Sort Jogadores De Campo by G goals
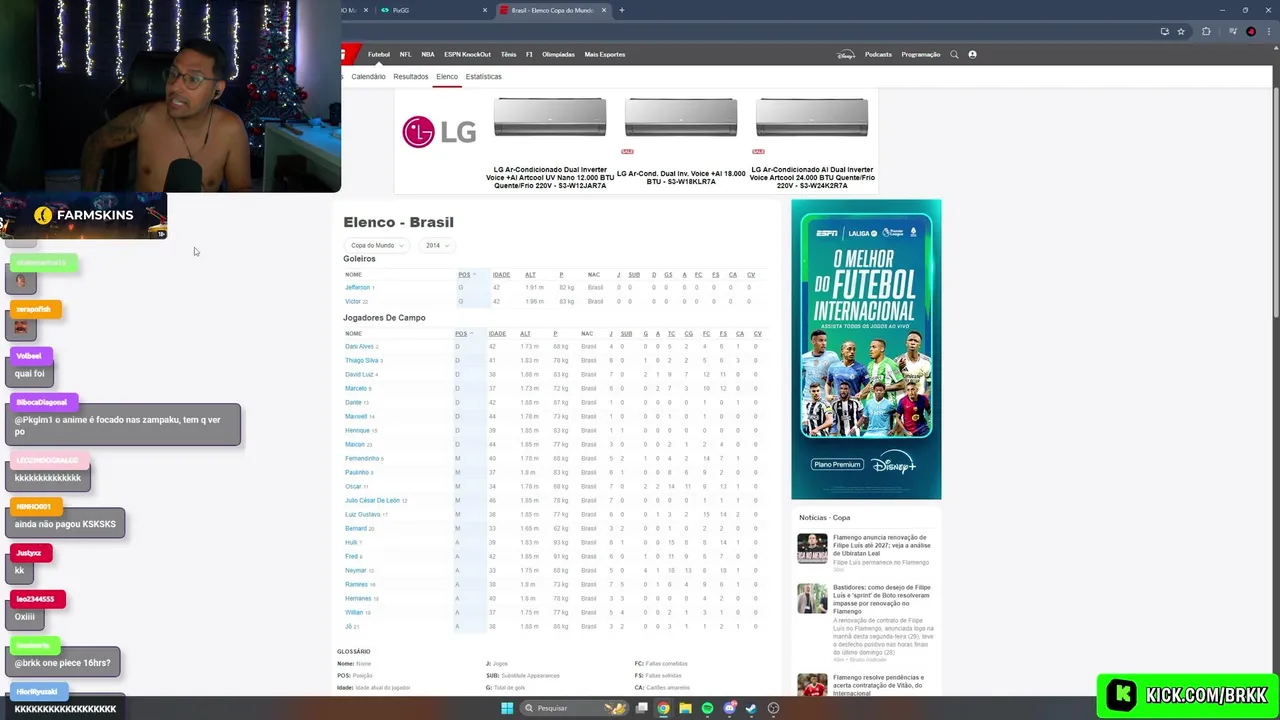Screen dimensions: 1280x720 pos(645,333)
